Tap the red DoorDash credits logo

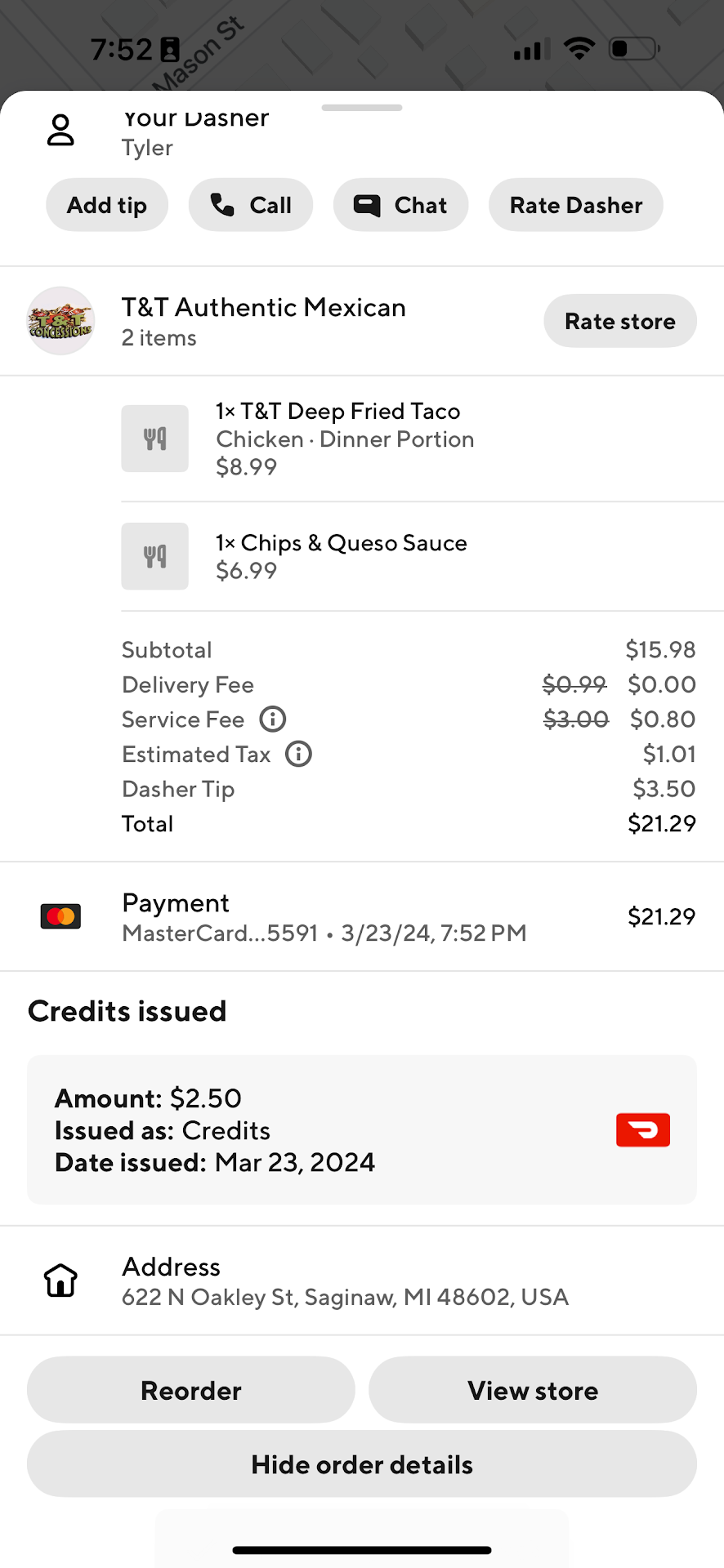click(x=643, y=1130)
